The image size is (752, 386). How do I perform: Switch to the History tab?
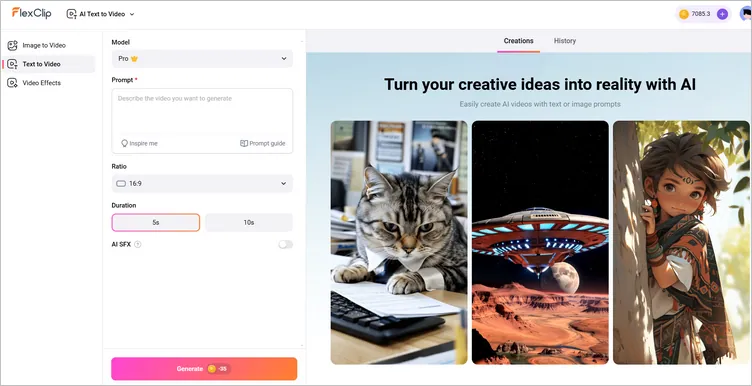(564, 41)
